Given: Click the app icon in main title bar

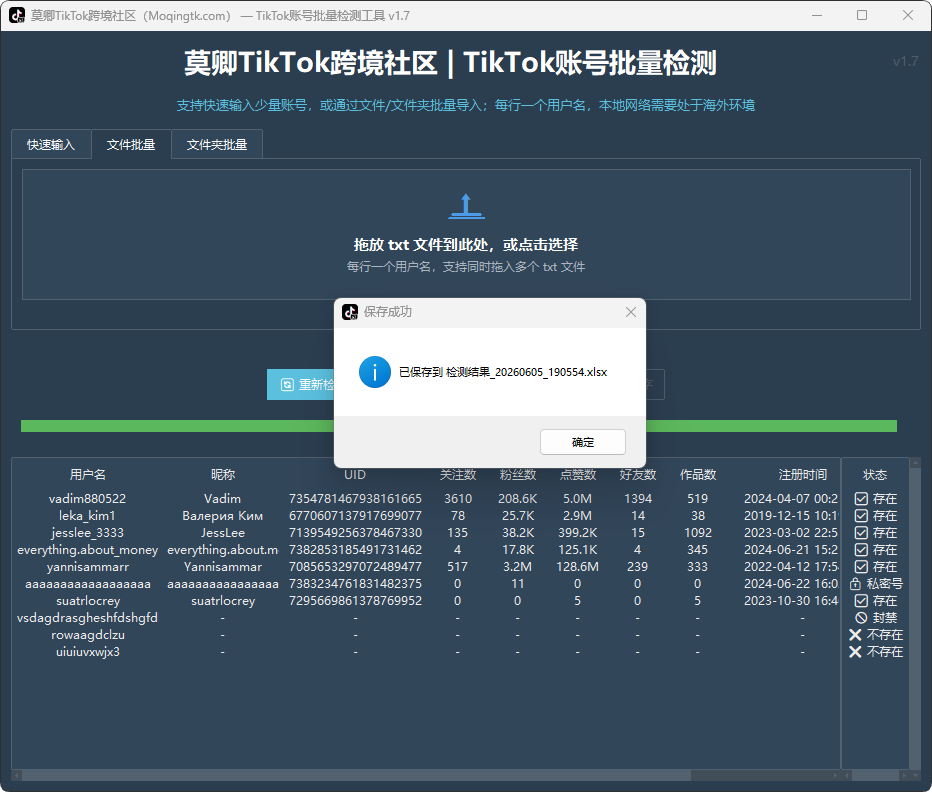Looking at the screenshot, I should pos(17,15).
